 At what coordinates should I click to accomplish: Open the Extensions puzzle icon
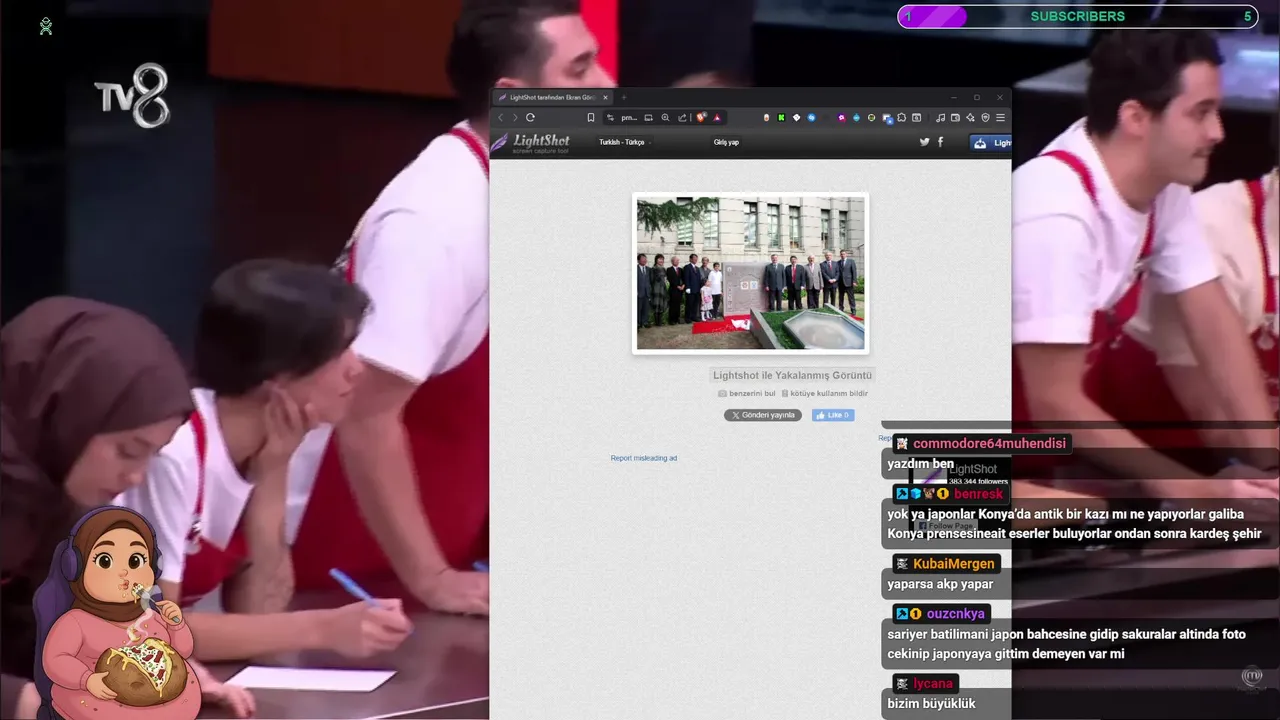(x=901, y=117)
